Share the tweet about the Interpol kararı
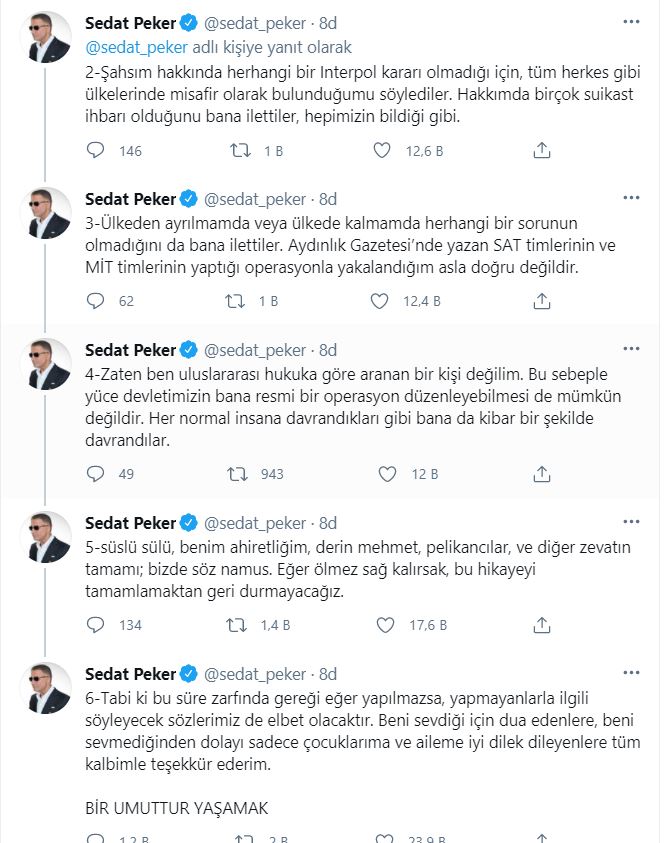The width and height of the screenshot is (668, 843). click(x=542, y=150)
